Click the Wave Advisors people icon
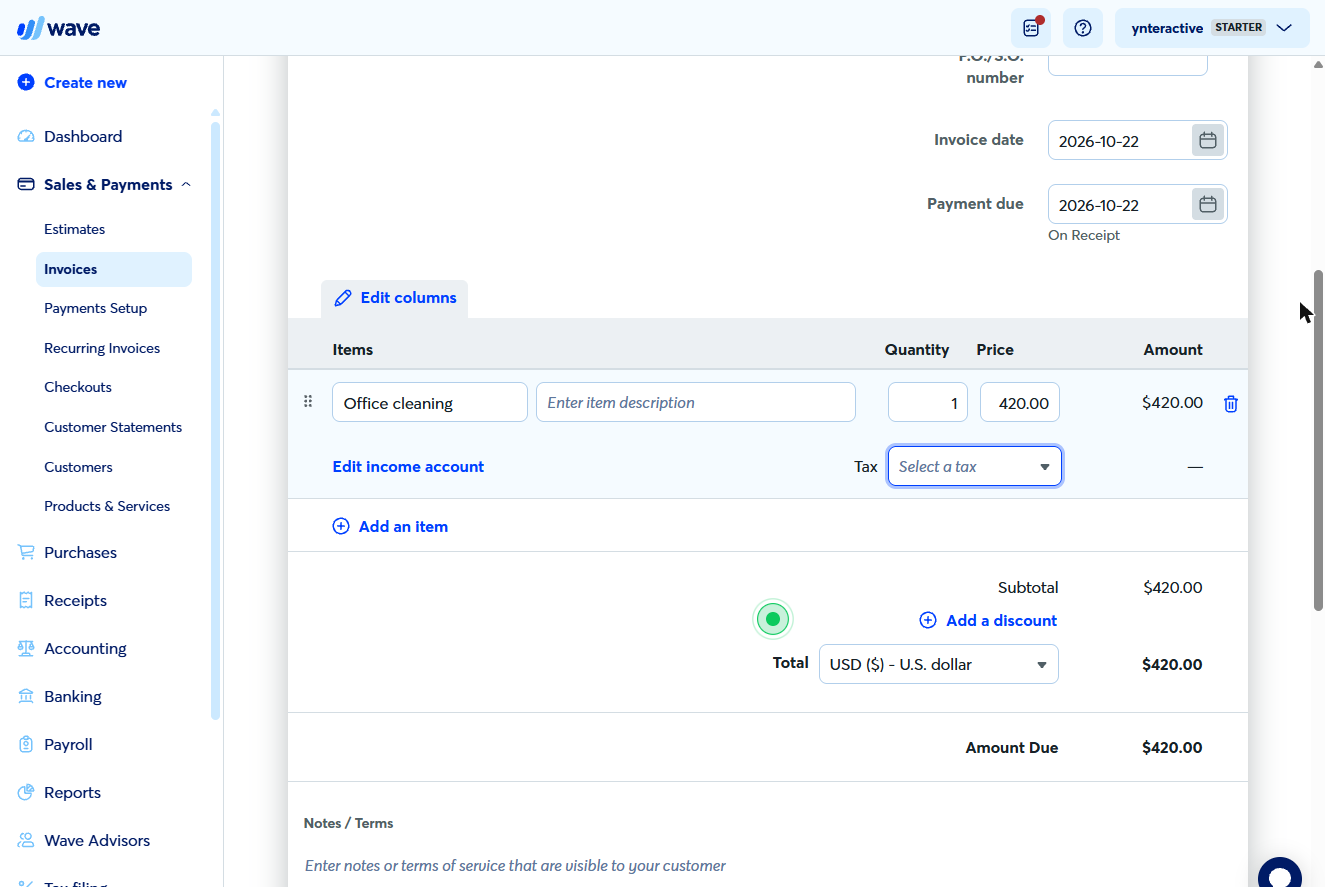 26,841
